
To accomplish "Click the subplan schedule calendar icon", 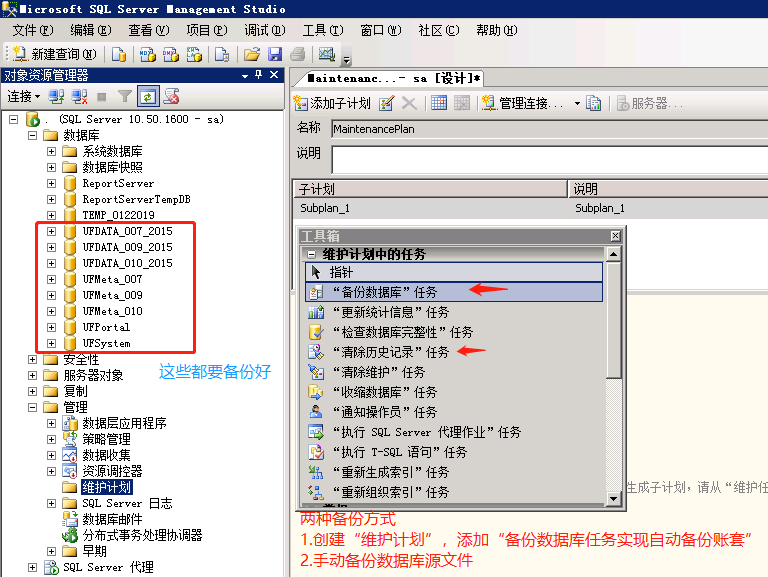I will coord(438,103).
